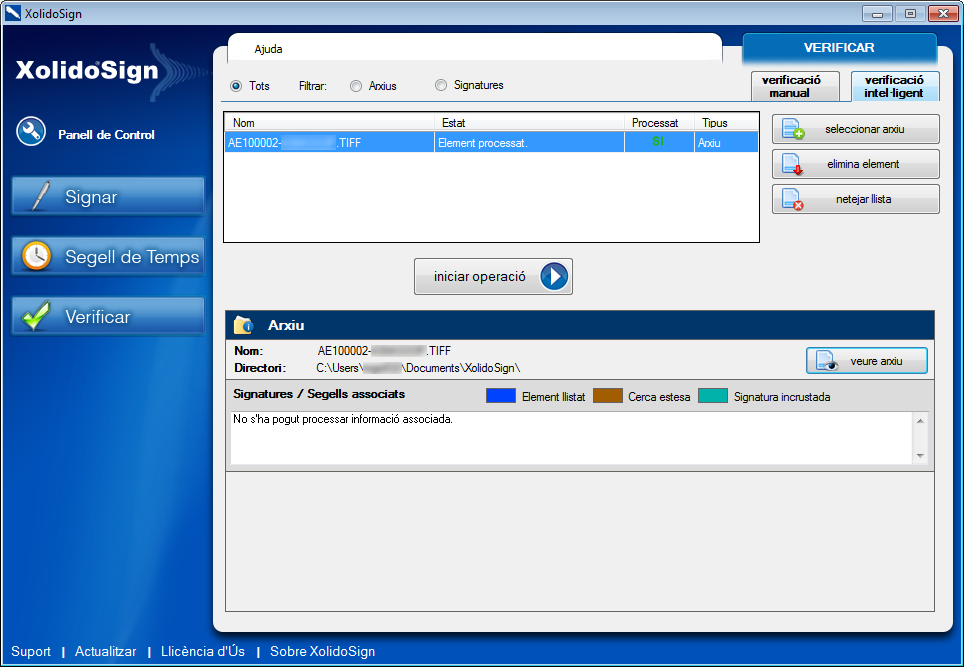This screenshot has height=667, width=964.
Task: Click the Directori path text
Action: (418, 368)
